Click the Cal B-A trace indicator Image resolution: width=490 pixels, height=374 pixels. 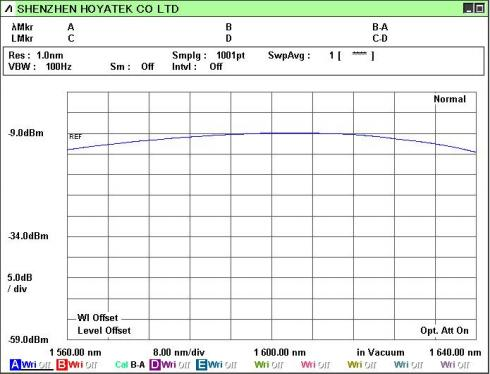pyautogui.click(x=130, y=365)
